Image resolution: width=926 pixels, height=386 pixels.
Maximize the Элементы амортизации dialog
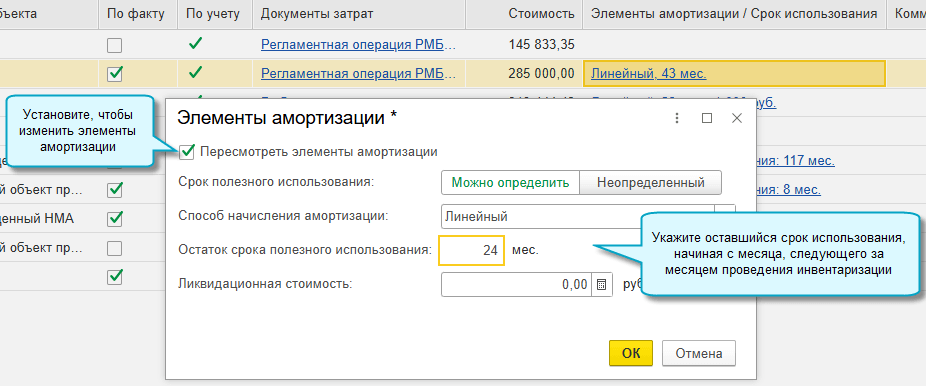point(706,118)
